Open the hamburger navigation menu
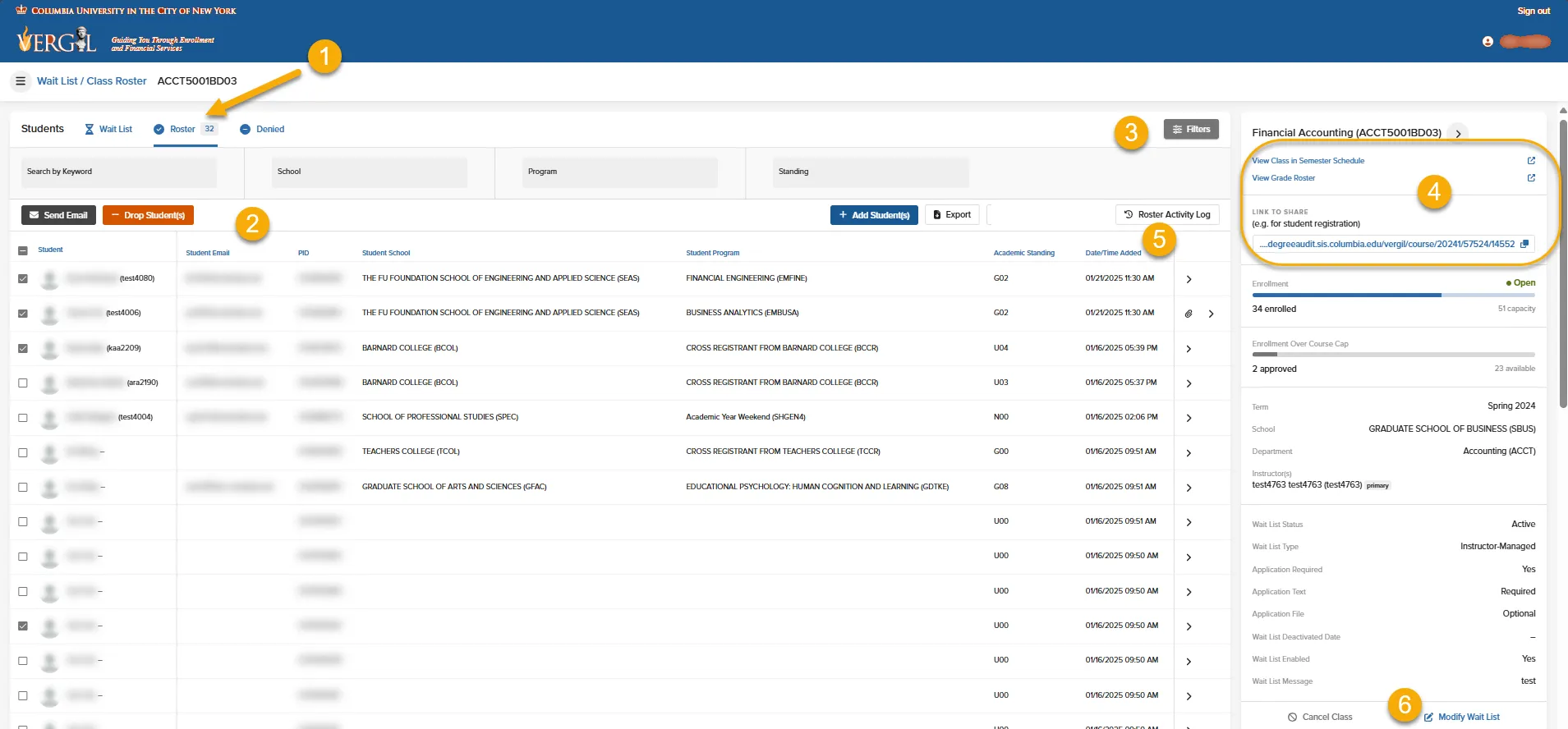Image resolution: width=1568 pixels, height=729 pixels. coord(21,81)
